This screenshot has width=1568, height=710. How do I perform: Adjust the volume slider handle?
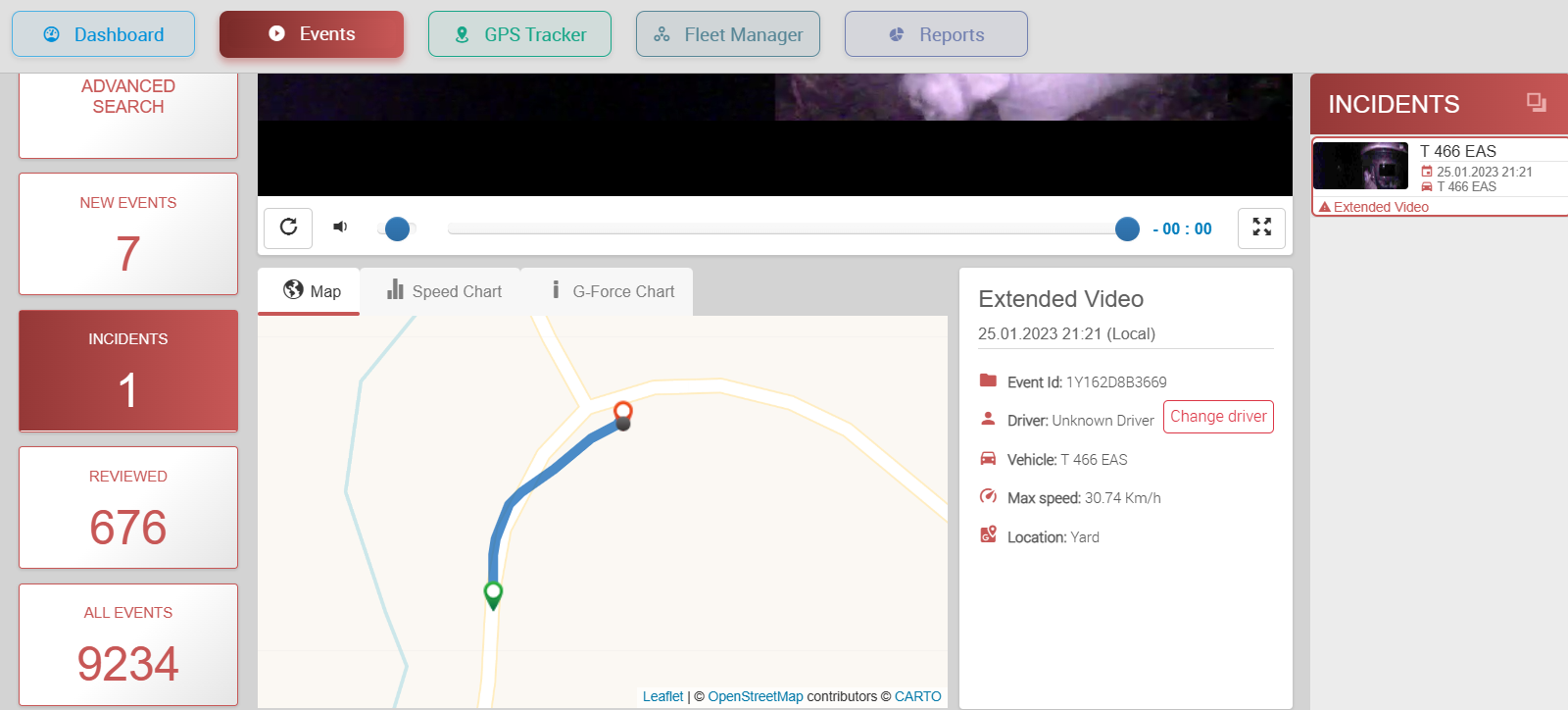[397, 228]
